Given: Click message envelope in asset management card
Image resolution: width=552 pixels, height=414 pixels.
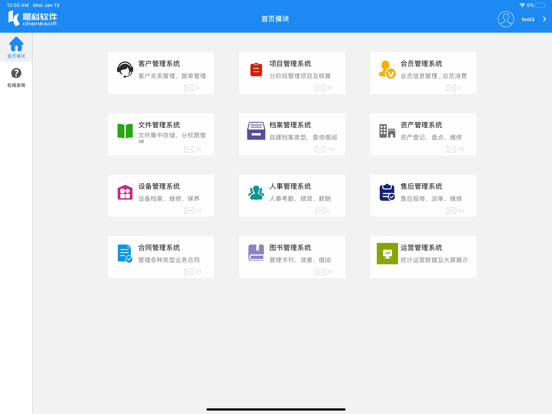Looking at the screenshot, I should tap(451, 149).
